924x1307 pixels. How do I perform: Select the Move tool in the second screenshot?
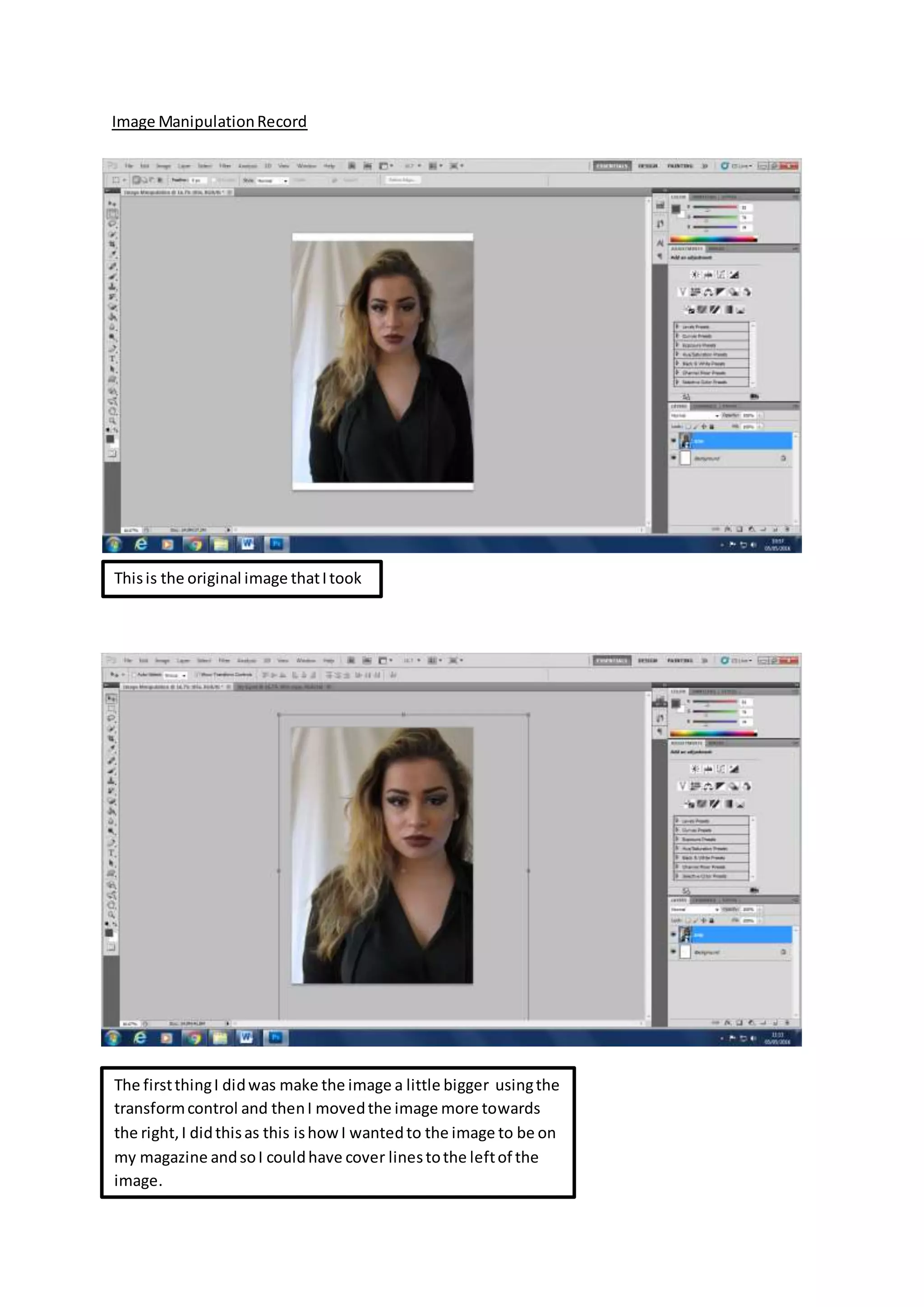pyautogui.click(x=111, y=699)
